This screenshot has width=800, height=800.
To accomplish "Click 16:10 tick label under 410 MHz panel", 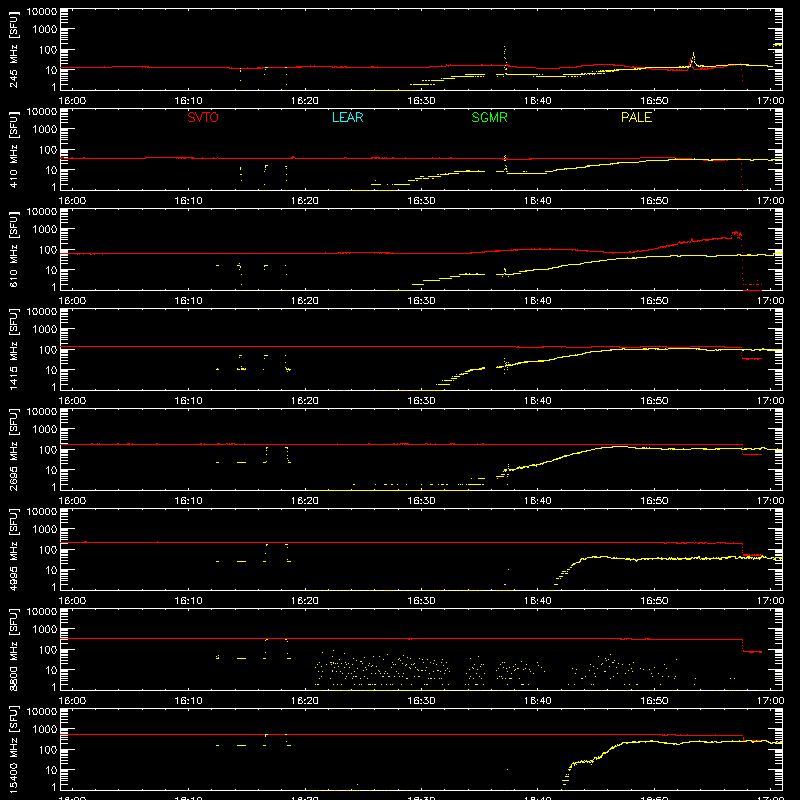I will click(188, 201).
